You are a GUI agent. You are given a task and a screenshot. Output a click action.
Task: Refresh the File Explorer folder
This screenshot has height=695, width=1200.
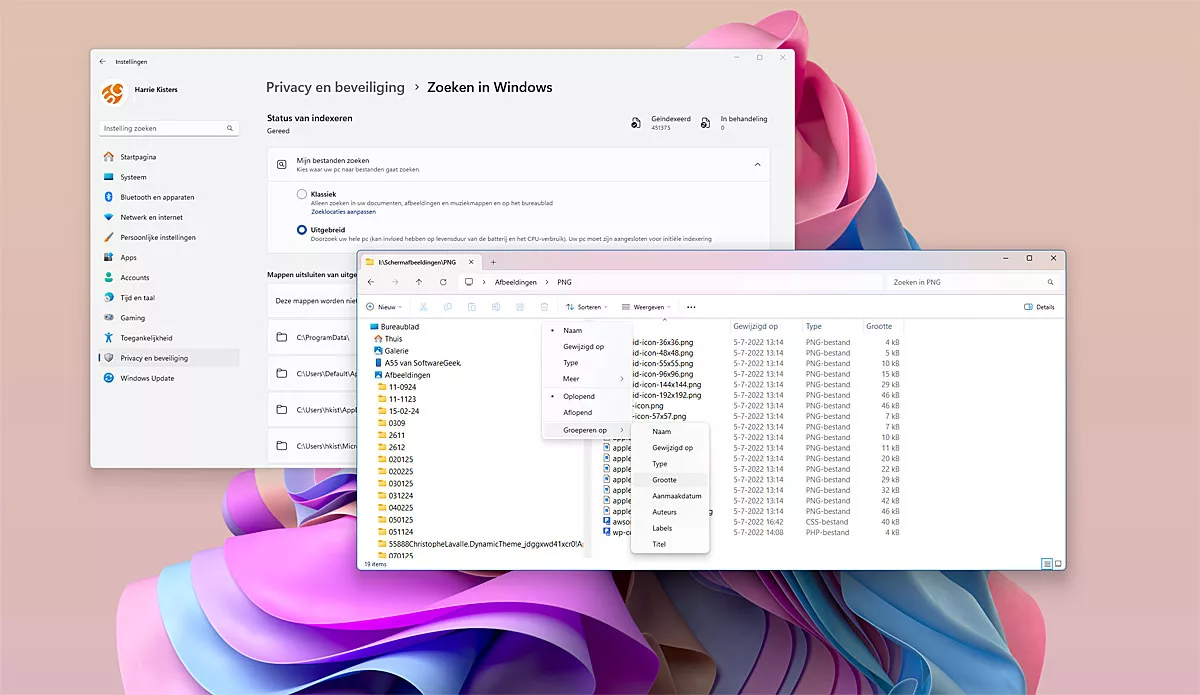pyautogui.click(x=443, y=282)
